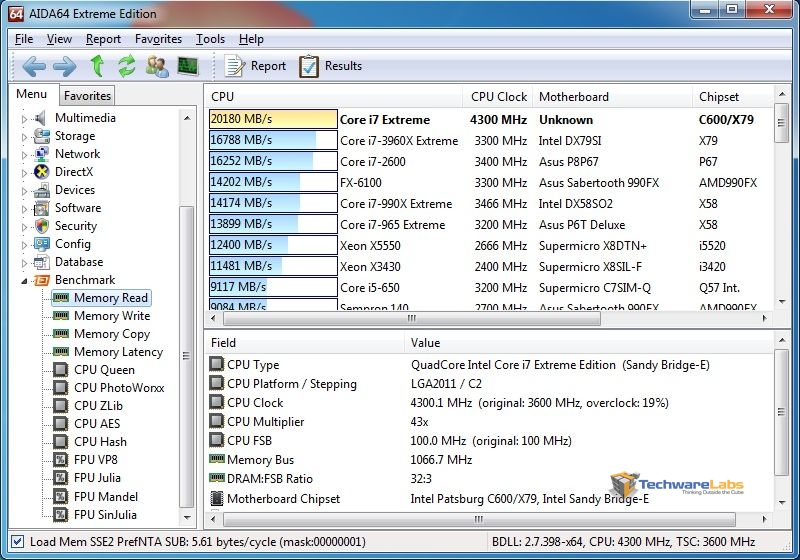This screenshot has height=560, width=800.
Task: Select the Memory Latency benchmark
Action: pos(118,352)
